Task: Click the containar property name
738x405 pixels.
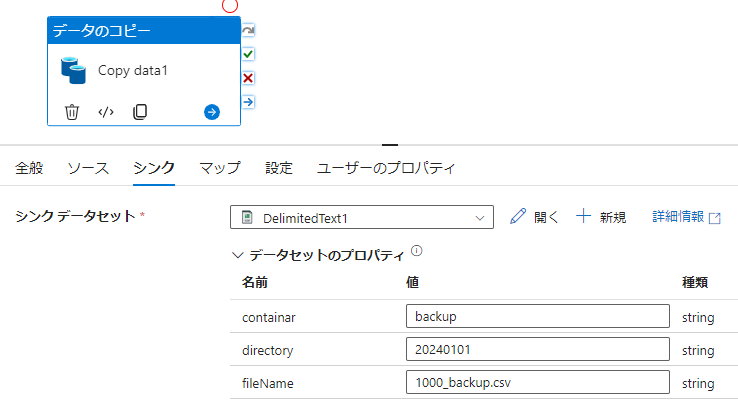Action: pyautogui.click(x=269, y=318)
